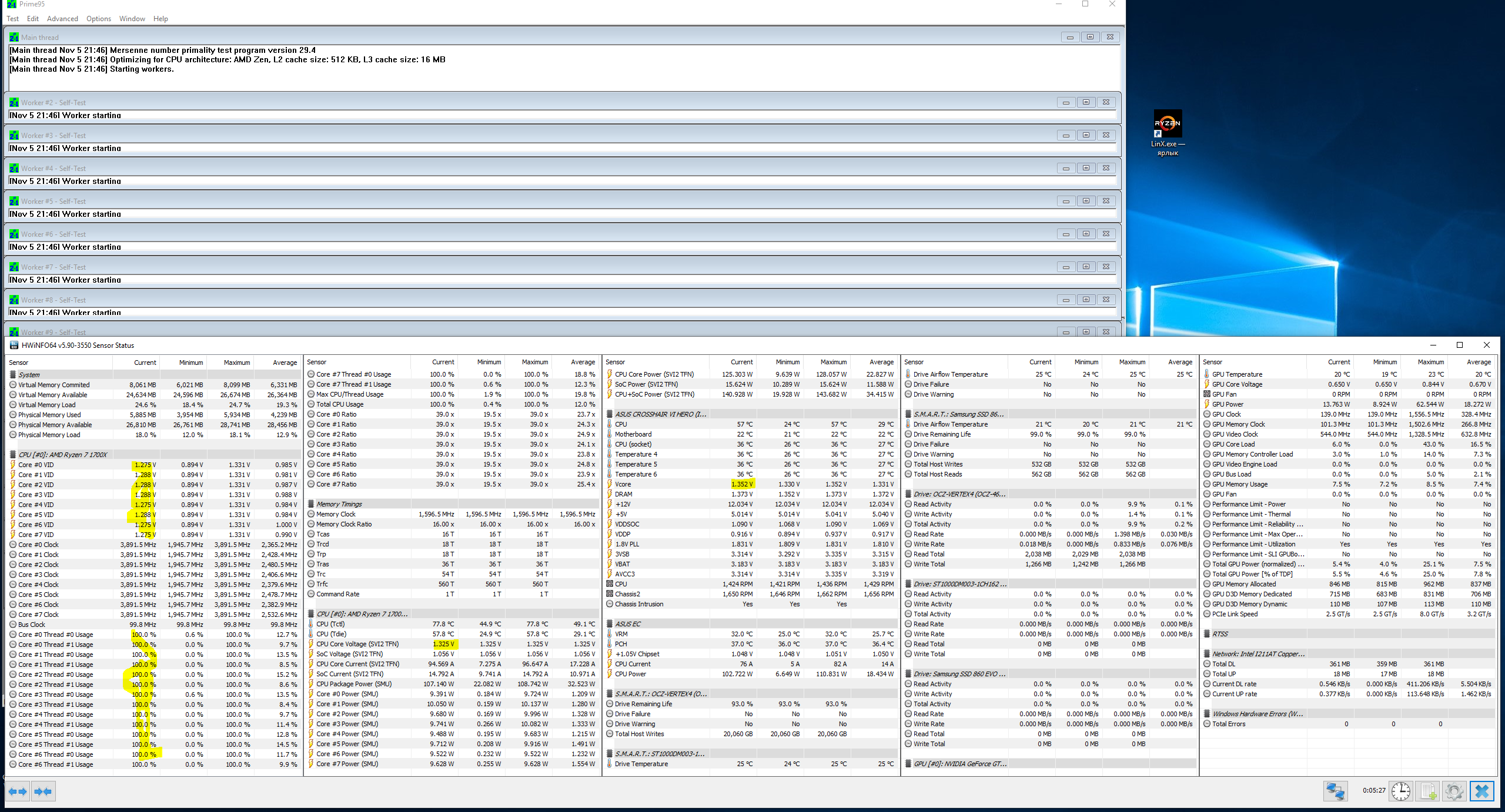Click the HWiNFO remote network monitoring icon
The width and height of the screenshot is (1505, 812).
[1335, 791]
